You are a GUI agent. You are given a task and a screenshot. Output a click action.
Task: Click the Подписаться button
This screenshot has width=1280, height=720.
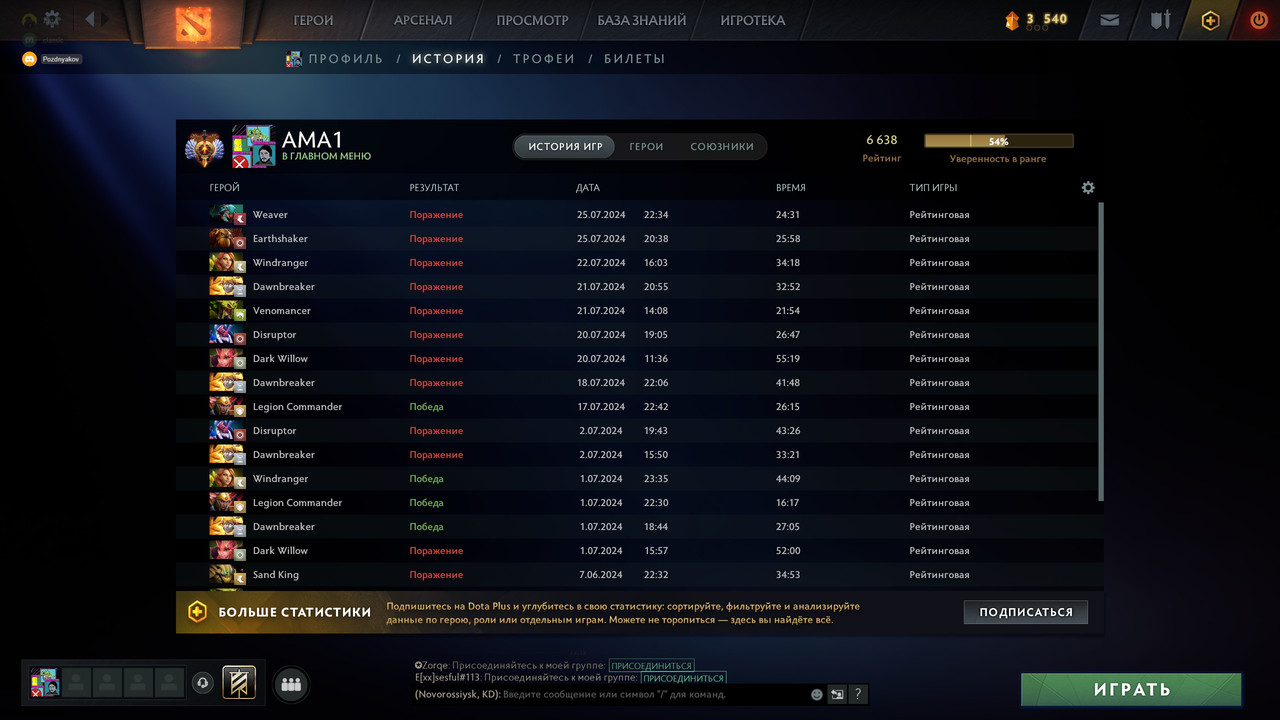coord(1026,612)
